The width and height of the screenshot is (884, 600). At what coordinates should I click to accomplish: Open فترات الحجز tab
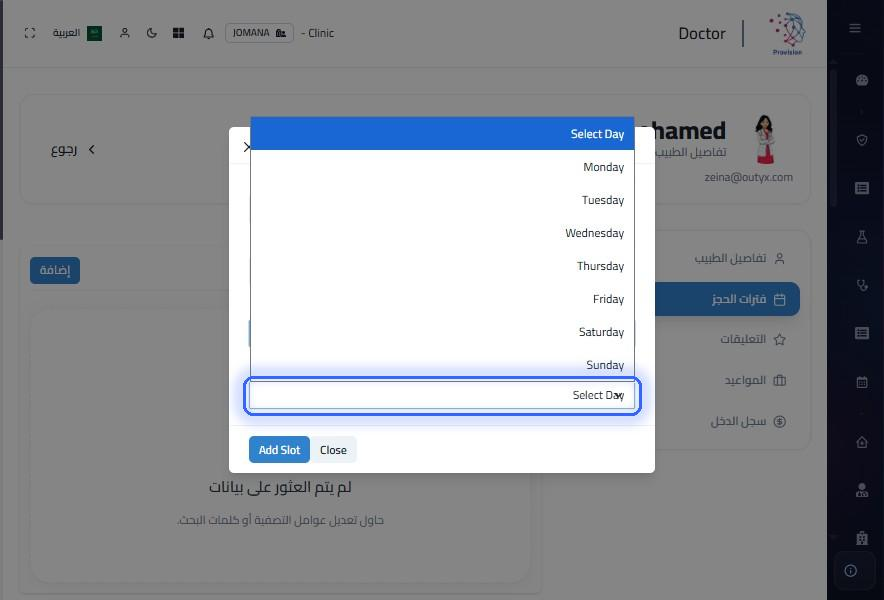click(x=727, y=299)
